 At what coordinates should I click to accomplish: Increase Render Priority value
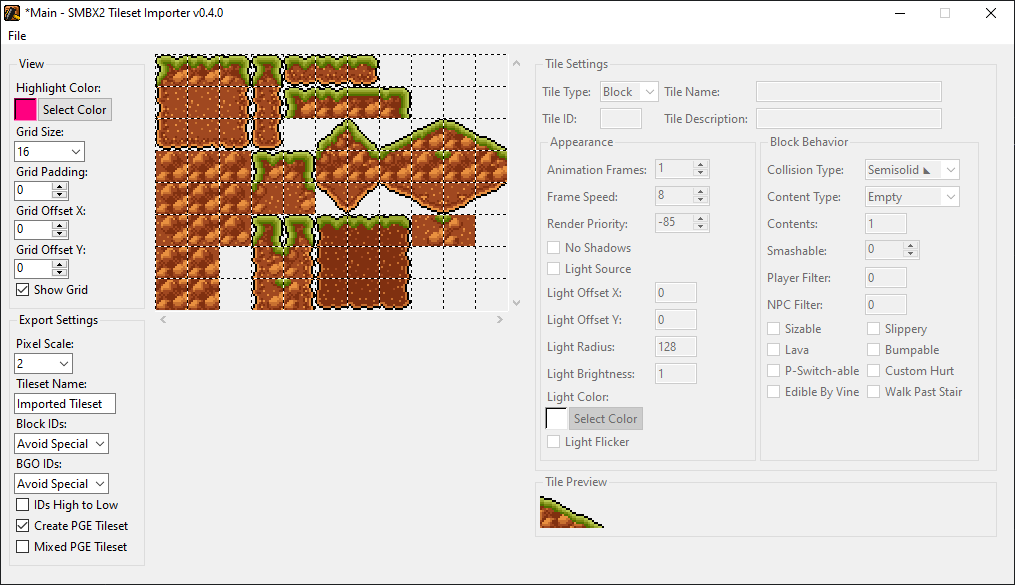700,219
